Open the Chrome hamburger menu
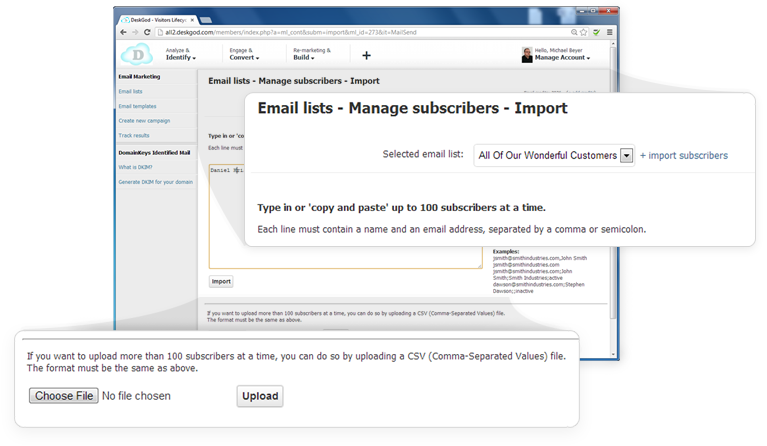The height and width of the screenshot is (446, 767). pos(609,32)
